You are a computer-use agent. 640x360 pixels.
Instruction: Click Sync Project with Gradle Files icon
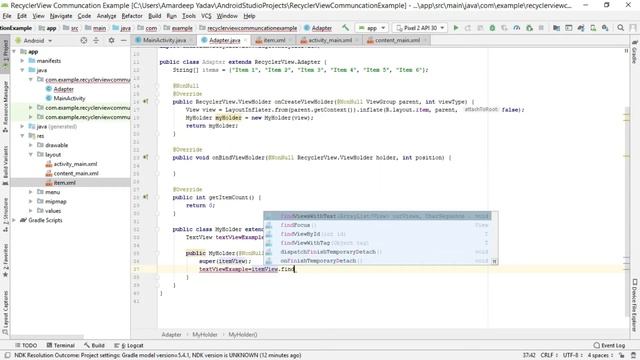click(x=581, y=28)
